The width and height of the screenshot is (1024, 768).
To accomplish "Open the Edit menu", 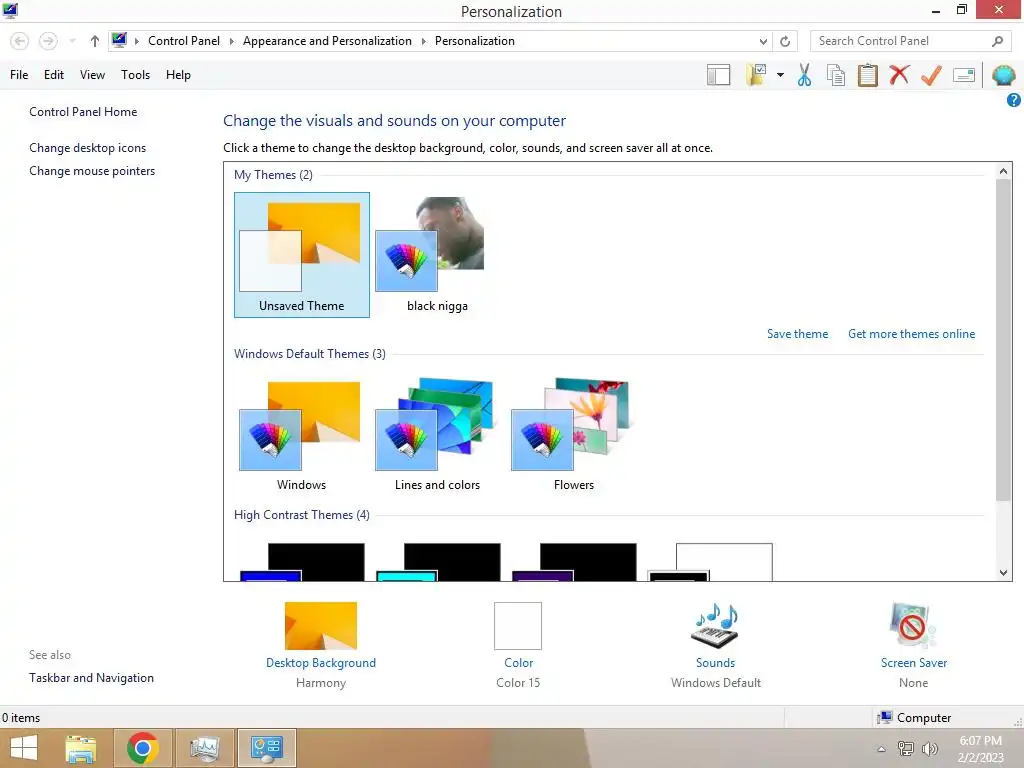I will pos(54,75).
